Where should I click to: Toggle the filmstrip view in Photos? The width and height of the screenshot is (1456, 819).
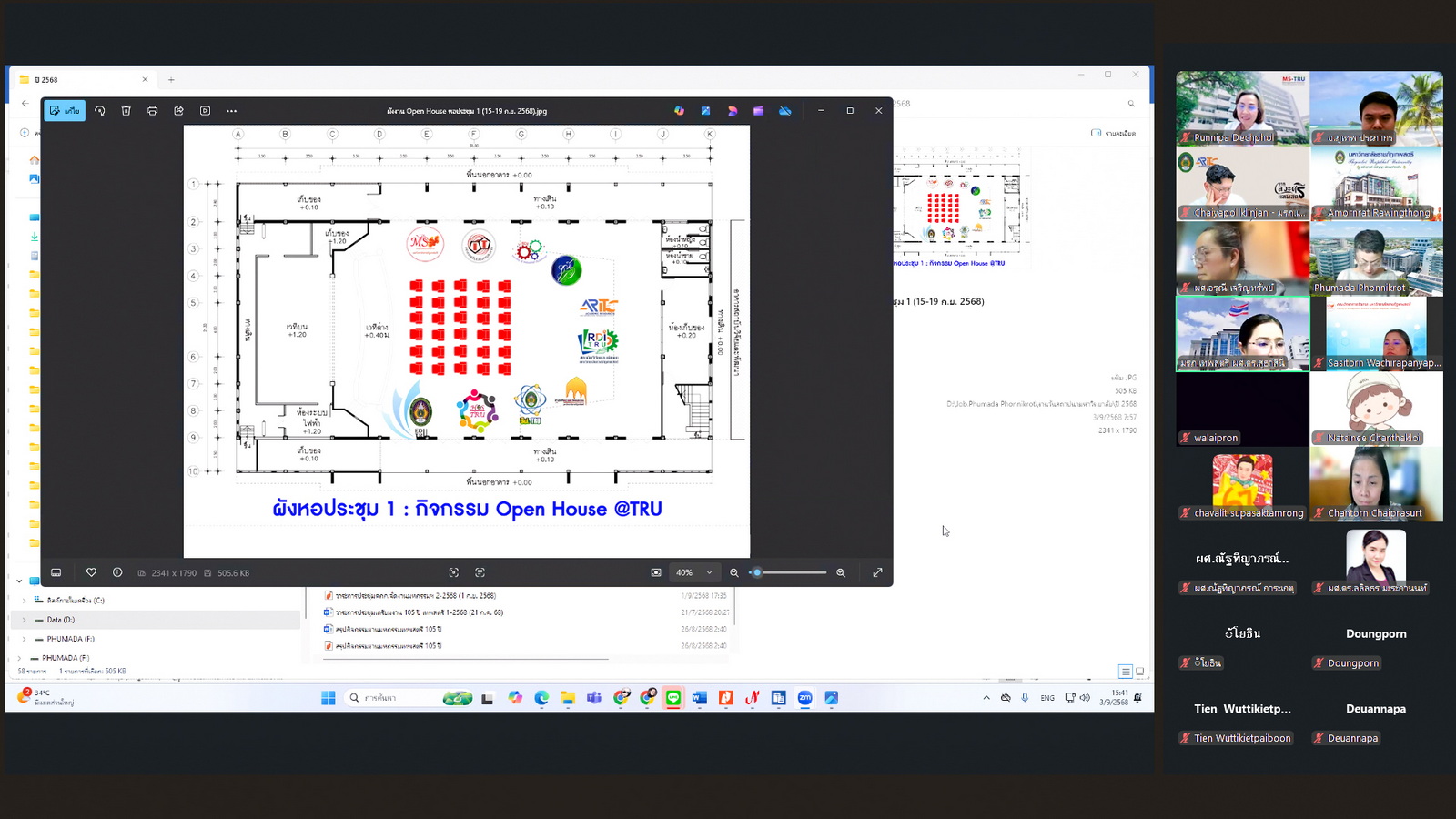(x=56, y=572)
